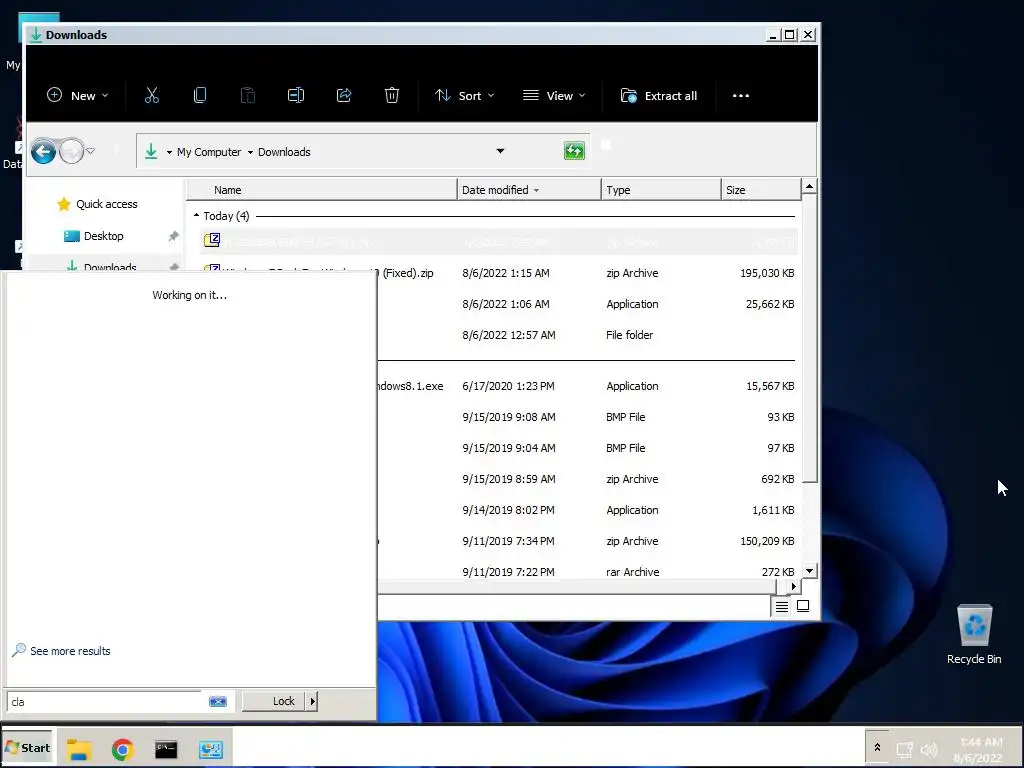This screenshot has width=1024, height=768.
Task: Select the file ending in ndows8.1.exe
Action: tap(586, 386)
